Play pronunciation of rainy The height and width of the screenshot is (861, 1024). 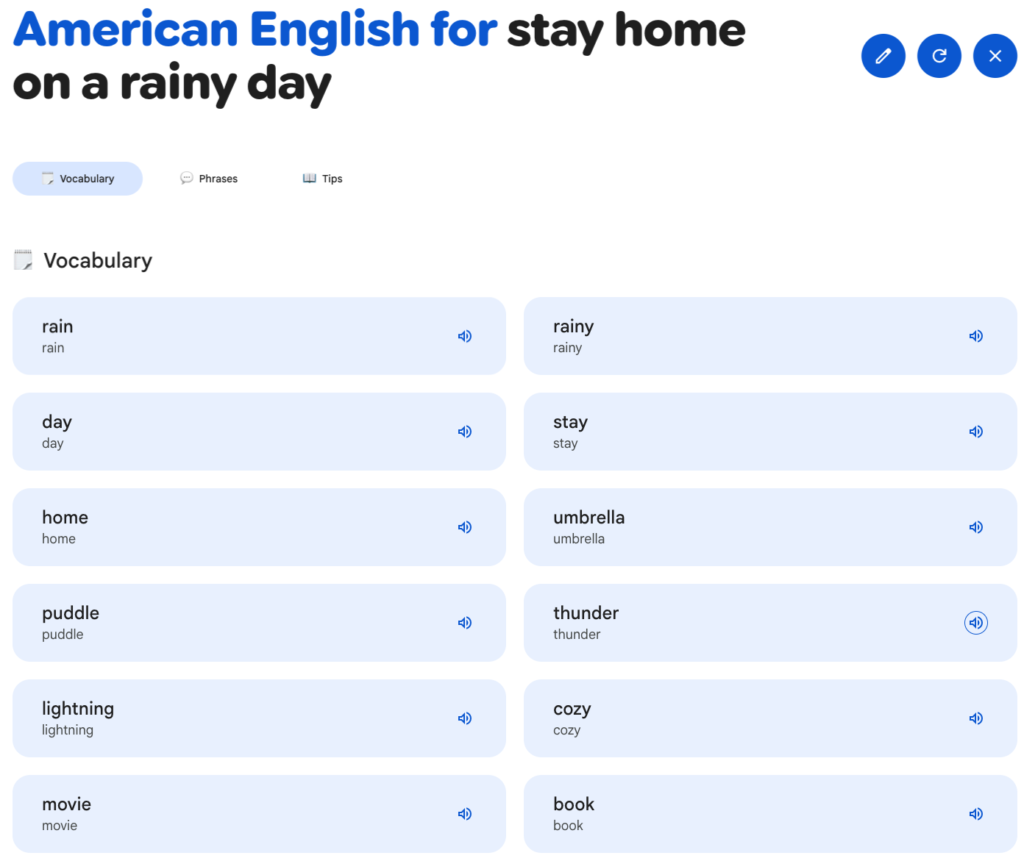[976, 336]
